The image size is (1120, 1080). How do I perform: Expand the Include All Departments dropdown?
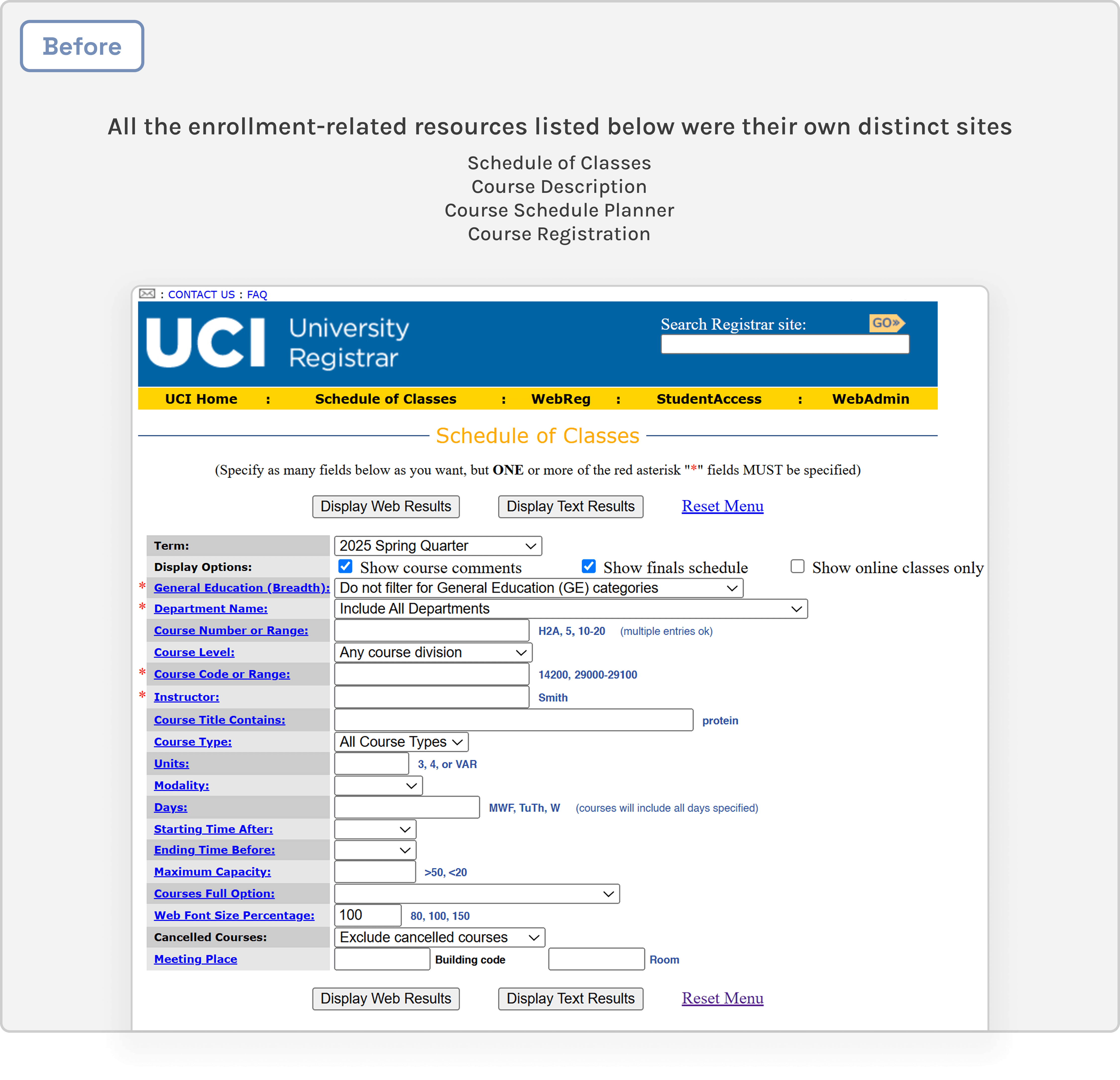click(571, 609)
